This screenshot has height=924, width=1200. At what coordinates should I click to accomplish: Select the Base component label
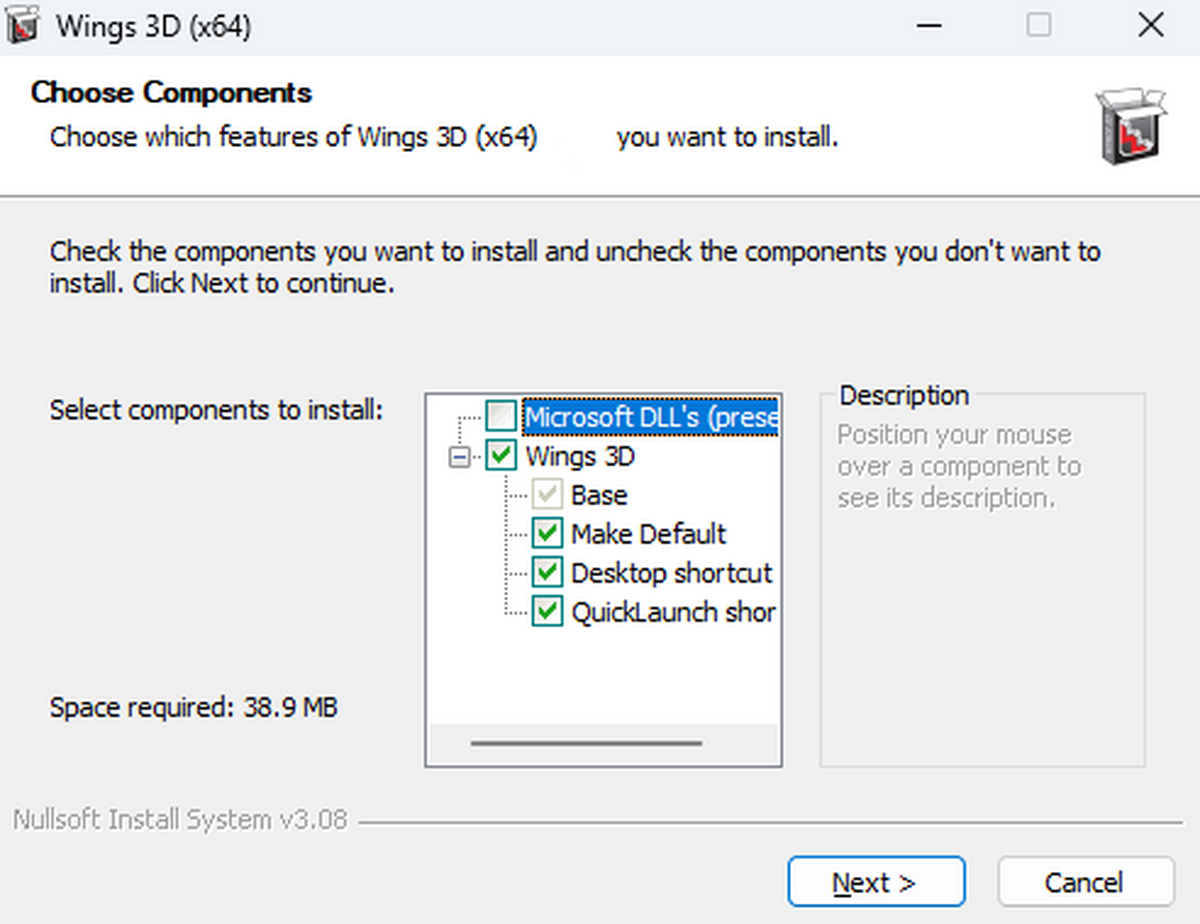coord(599,495)
